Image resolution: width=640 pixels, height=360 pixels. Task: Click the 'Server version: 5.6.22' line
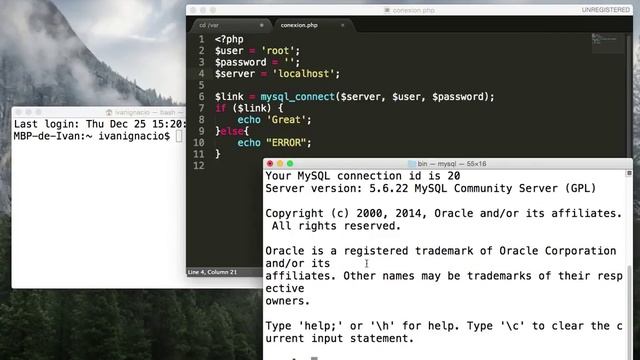(431, 188)
